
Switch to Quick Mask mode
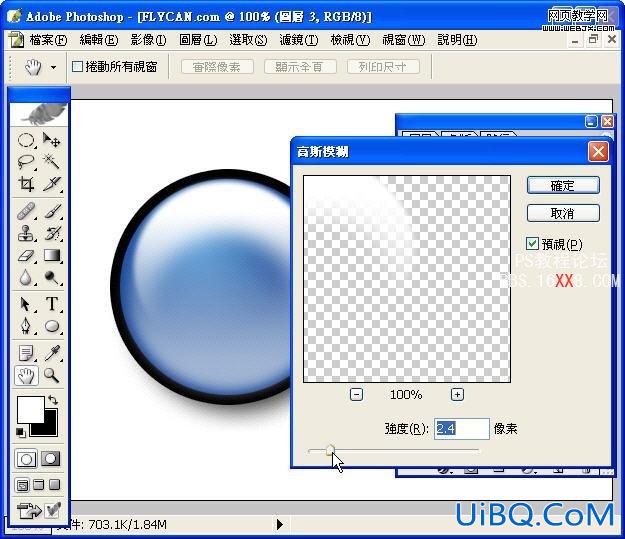(x=51, y=459)
